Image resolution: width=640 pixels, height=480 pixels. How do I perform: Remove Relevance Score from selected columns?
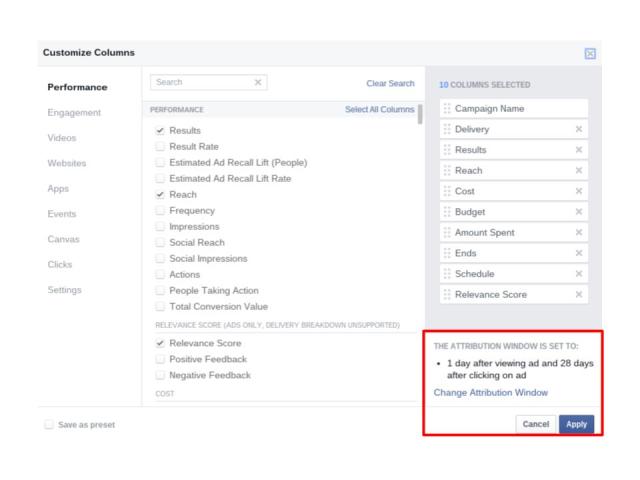(x=578, y=294)
